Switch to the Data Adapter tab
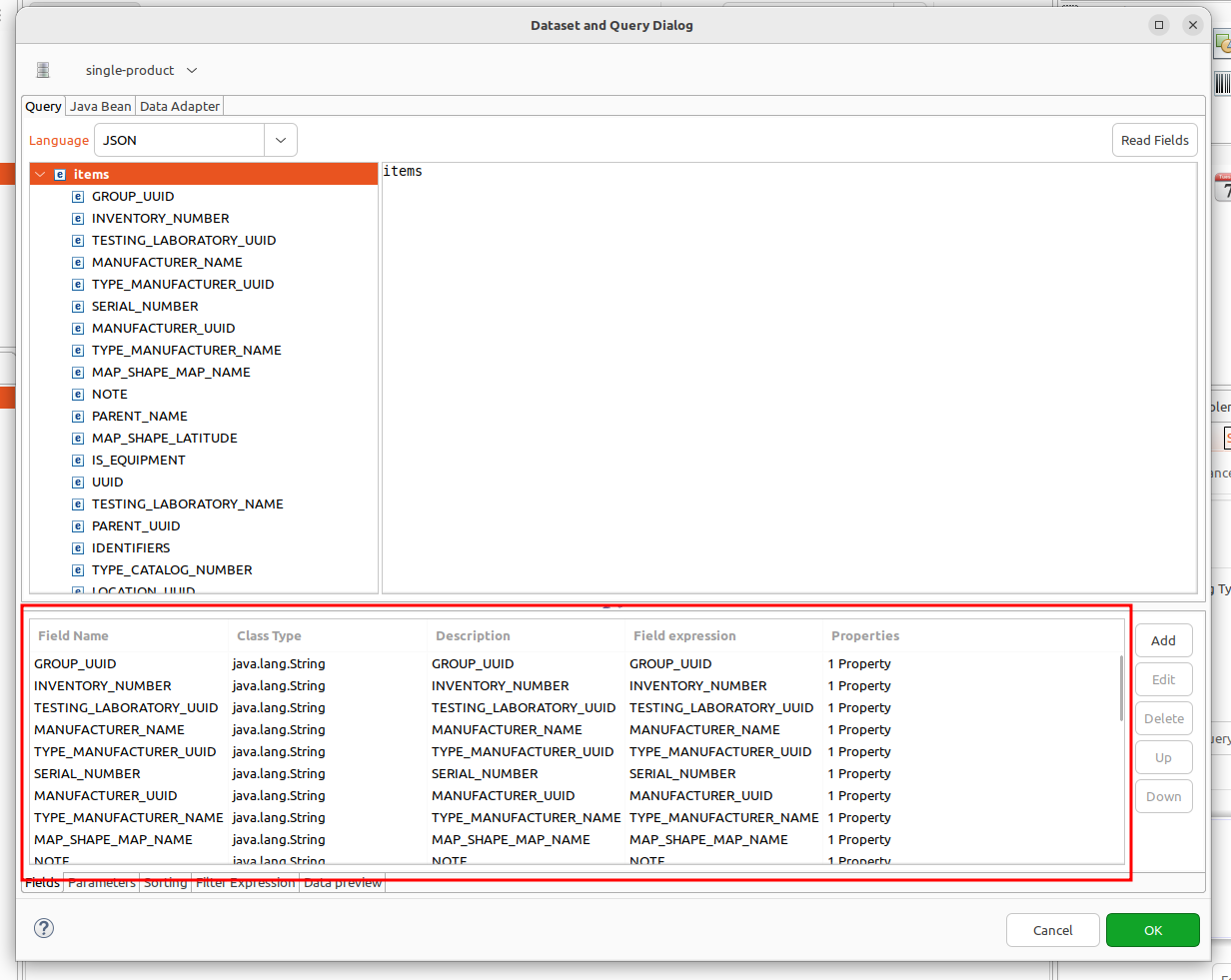1231x980 pixels. point(180,106)
